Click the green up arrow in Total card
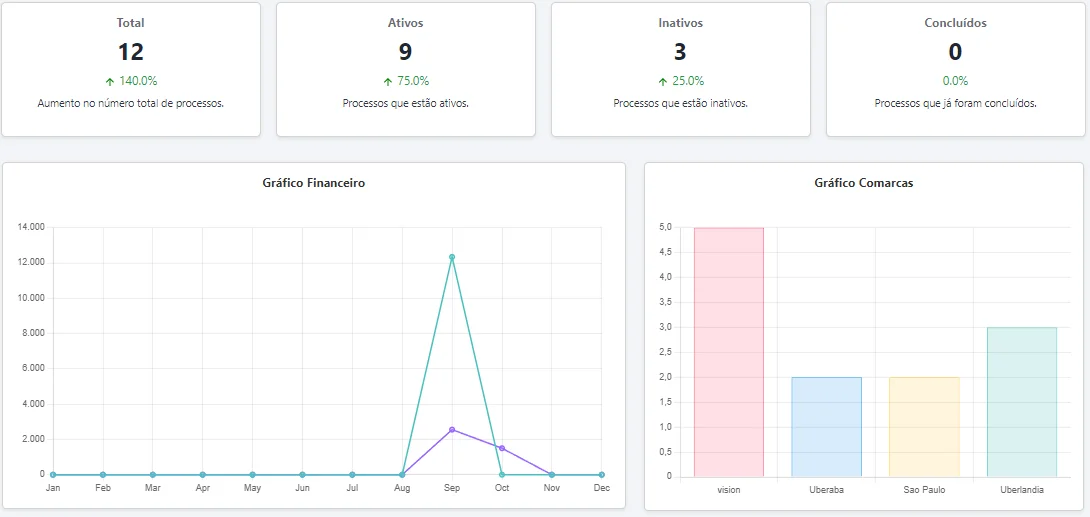Viewport: 1090px width, 517px height. click(x=108, y=81)
